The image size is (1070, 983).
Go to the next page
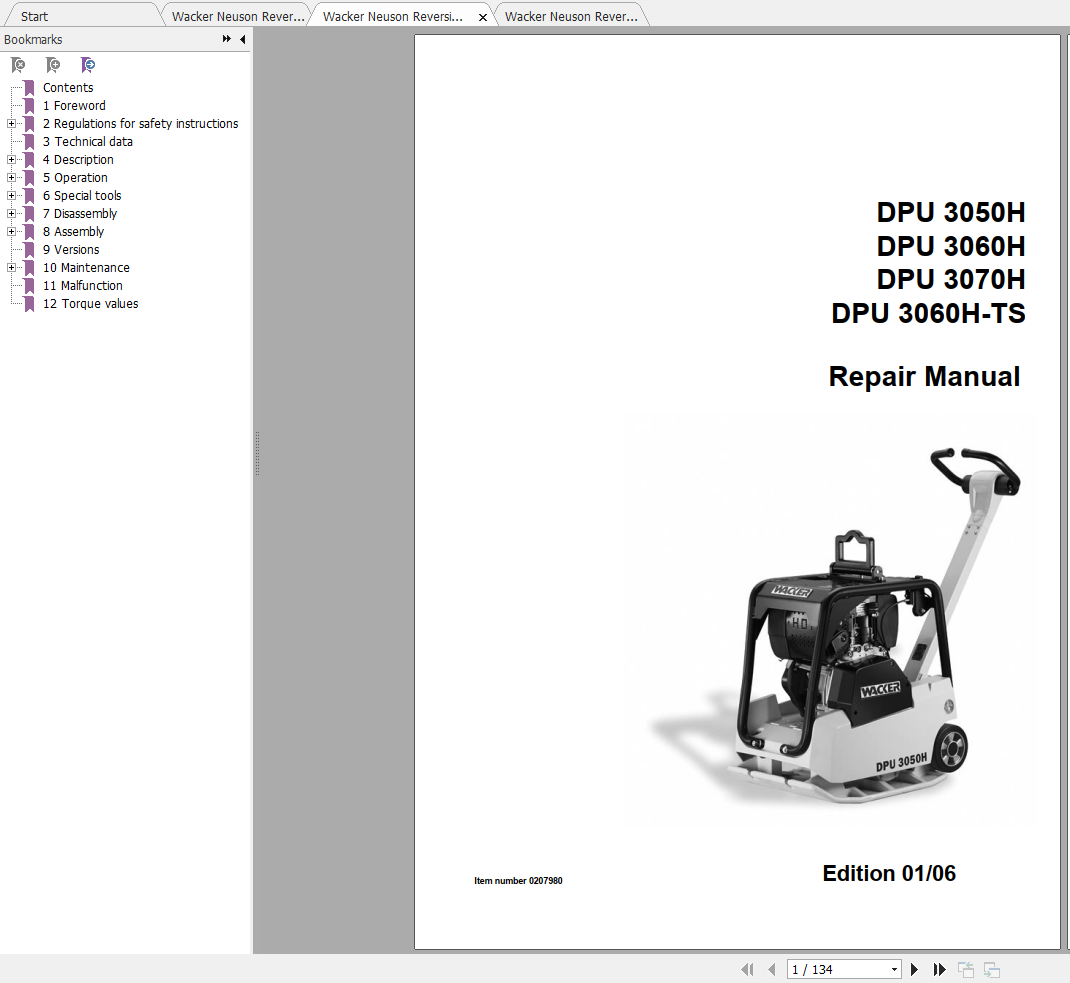click(914, 969)
